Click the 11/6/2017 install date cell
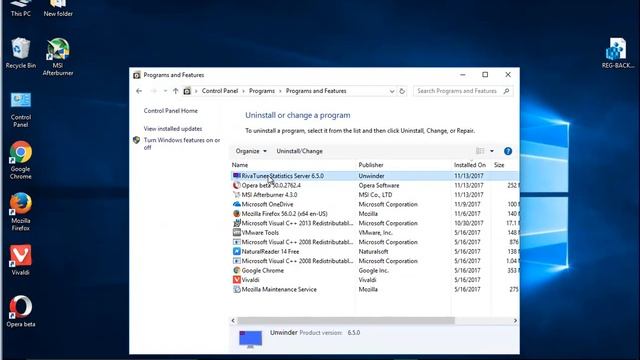Image resolution: width=640 pixels, height=360 pixels. click(467, 213)
